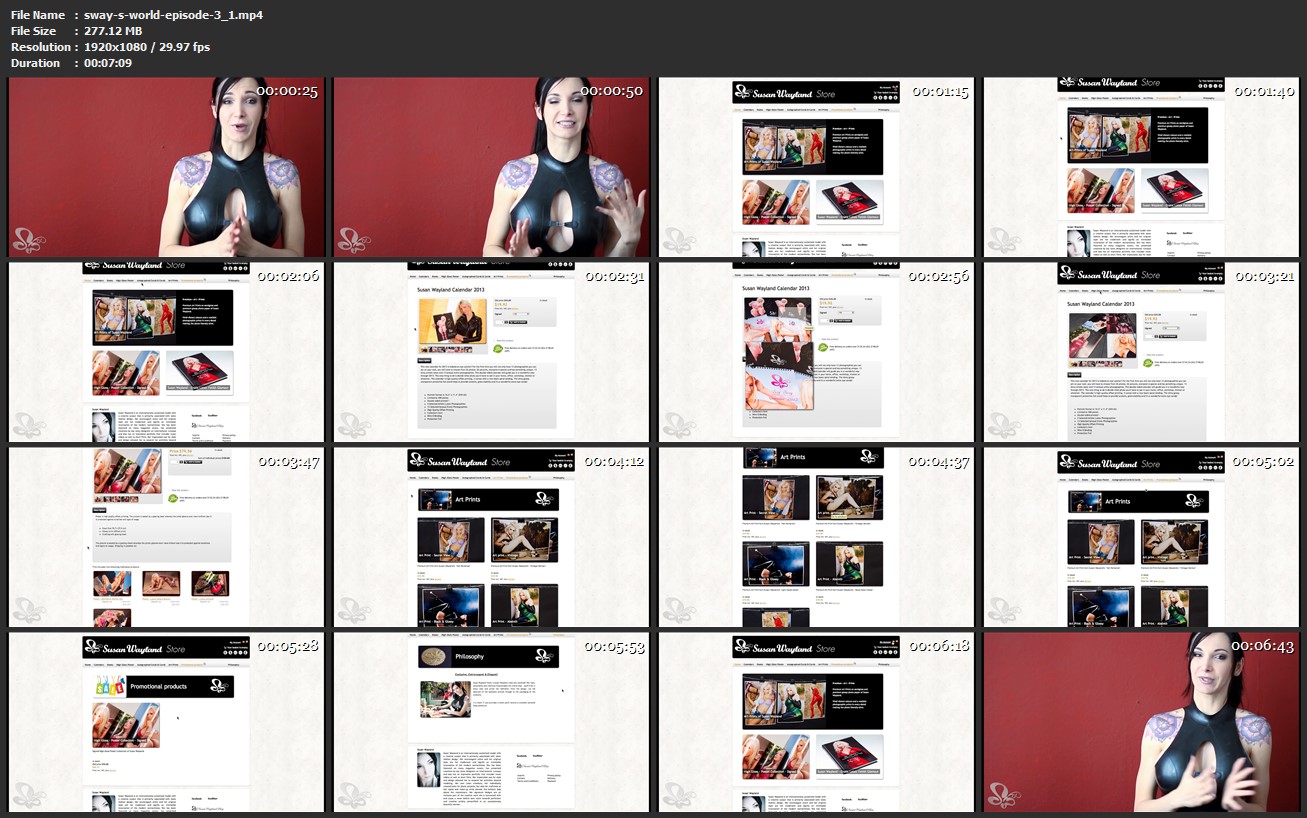Open the frame timestamped 00:05:02
The image size is (1307, 818).
[1140, 537]
